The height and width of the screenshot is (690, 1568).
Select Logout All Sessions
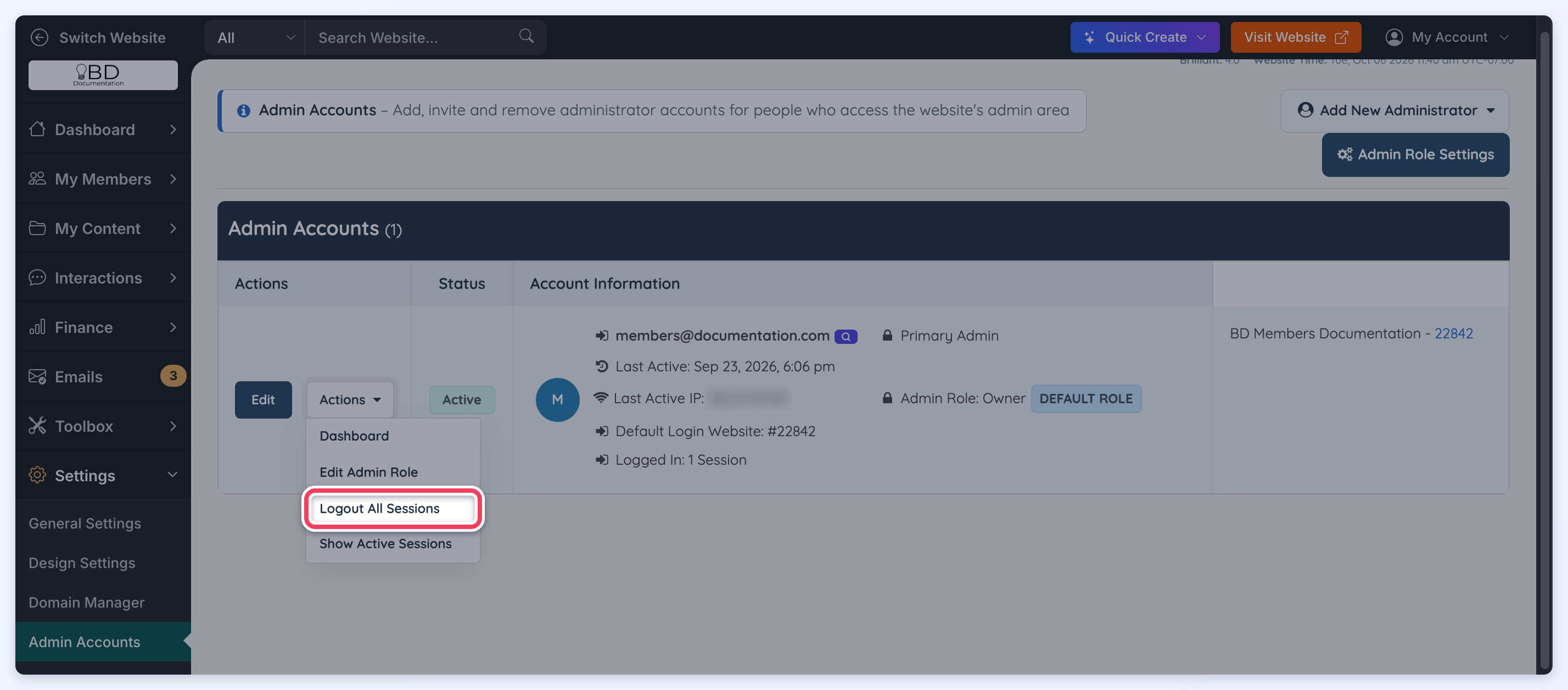[393, 509]
